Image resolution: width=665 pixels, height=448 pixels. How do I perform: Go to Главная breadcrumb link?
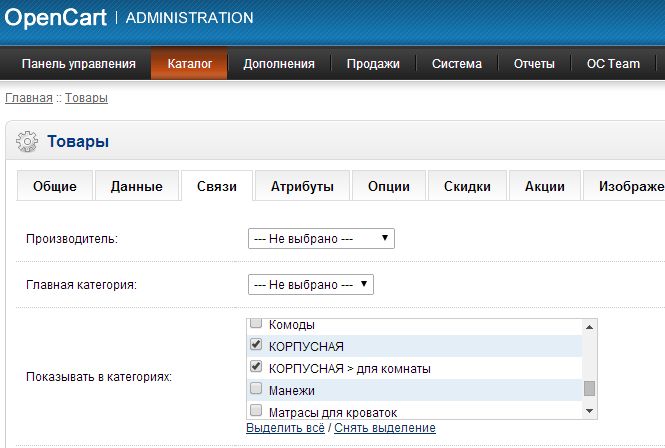tap(29, 98)
